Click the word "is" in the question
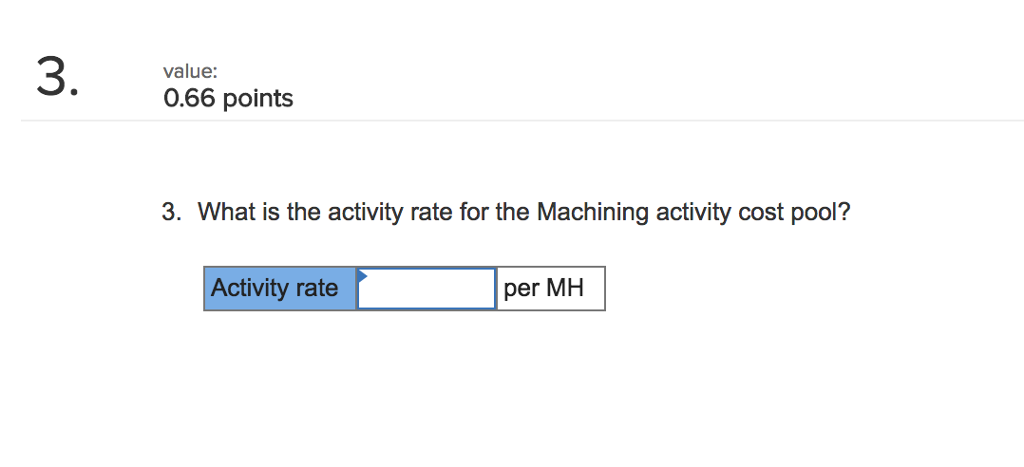The height and width of the screenshot is (467, 1024). (x=265, y=212)
